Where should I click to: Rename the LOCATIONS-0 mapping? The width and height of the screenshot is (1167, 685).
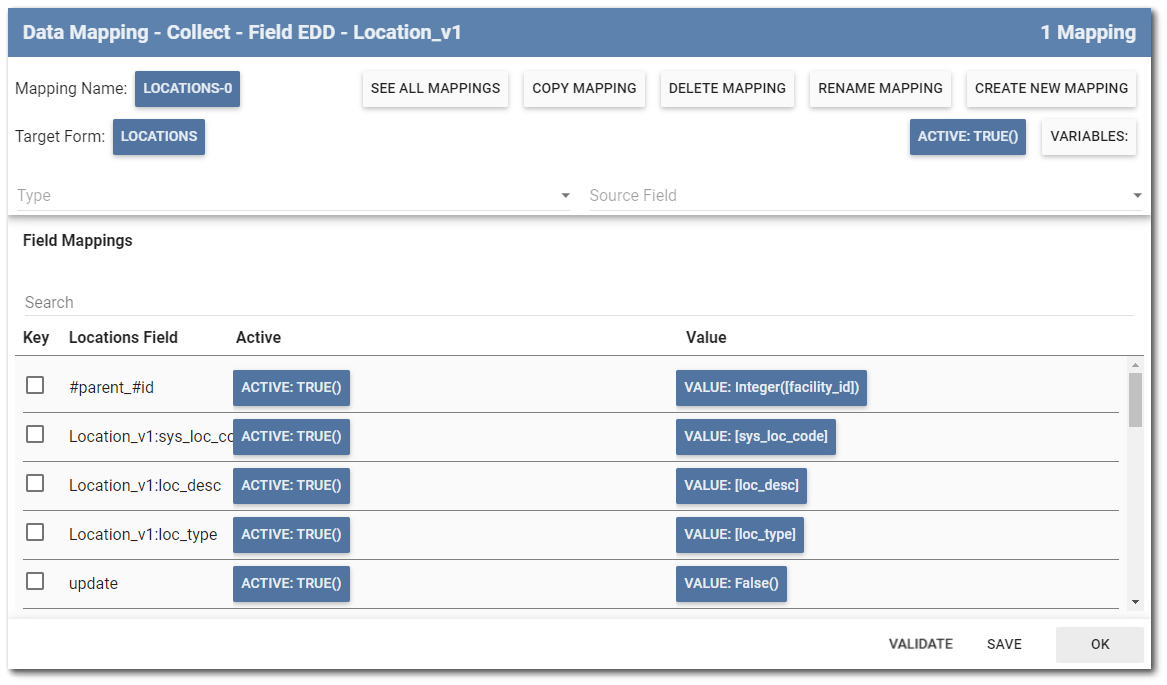click(x=880, y=88)
